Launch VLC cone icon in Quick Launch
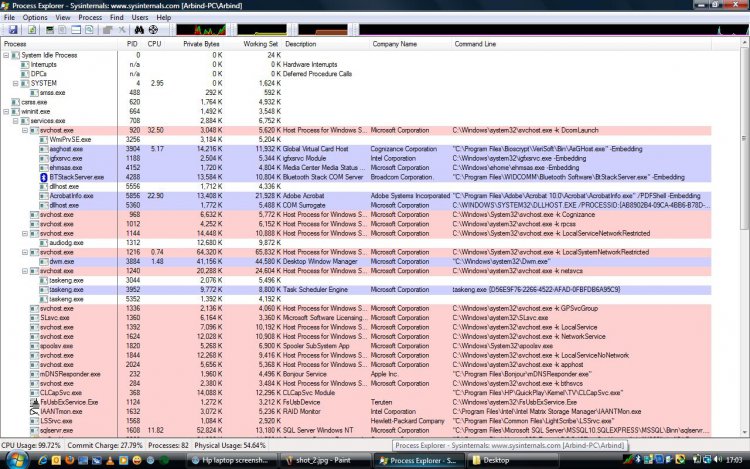750x469 pixels. (x=110, y=460)
